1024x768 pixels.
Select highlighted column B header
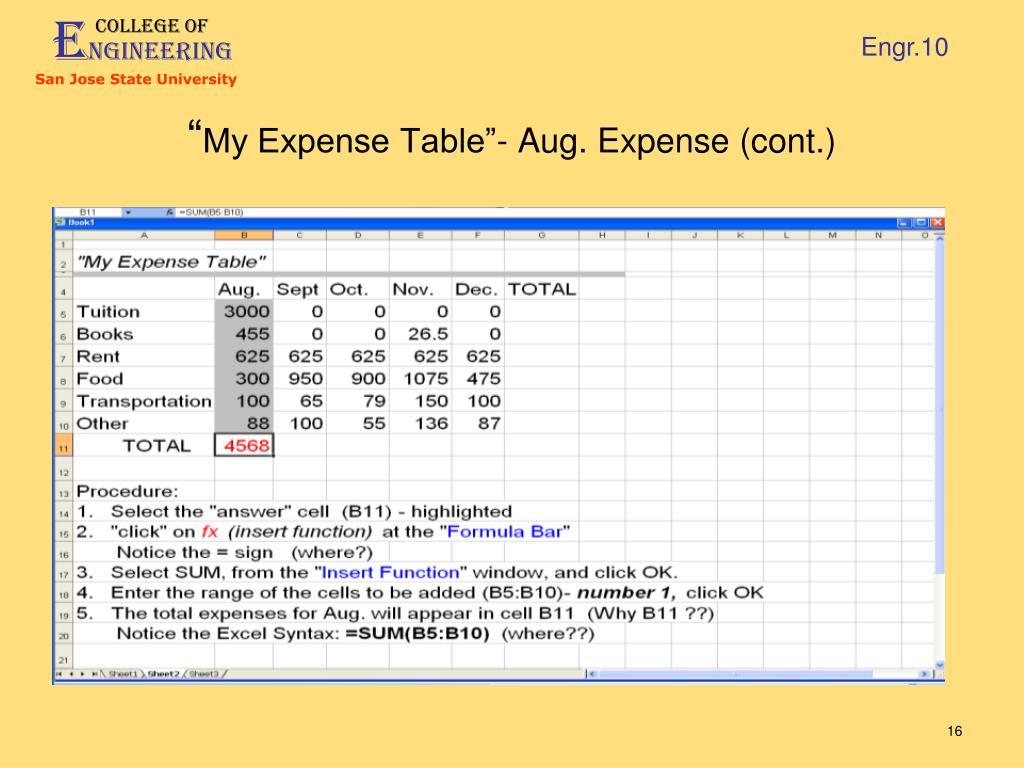(x=244, y=235)
